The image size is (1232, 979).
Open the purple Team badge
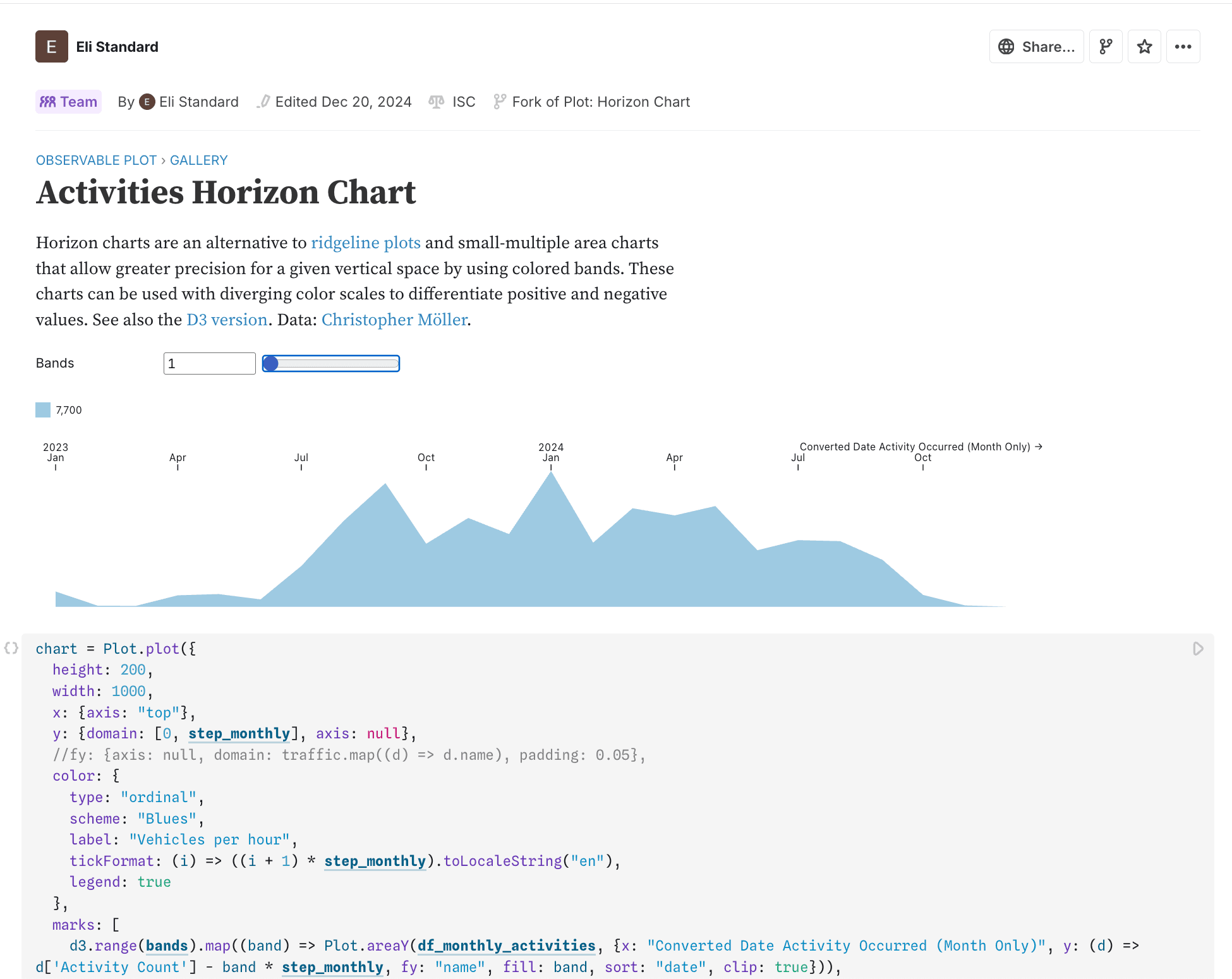pos(68,102)
